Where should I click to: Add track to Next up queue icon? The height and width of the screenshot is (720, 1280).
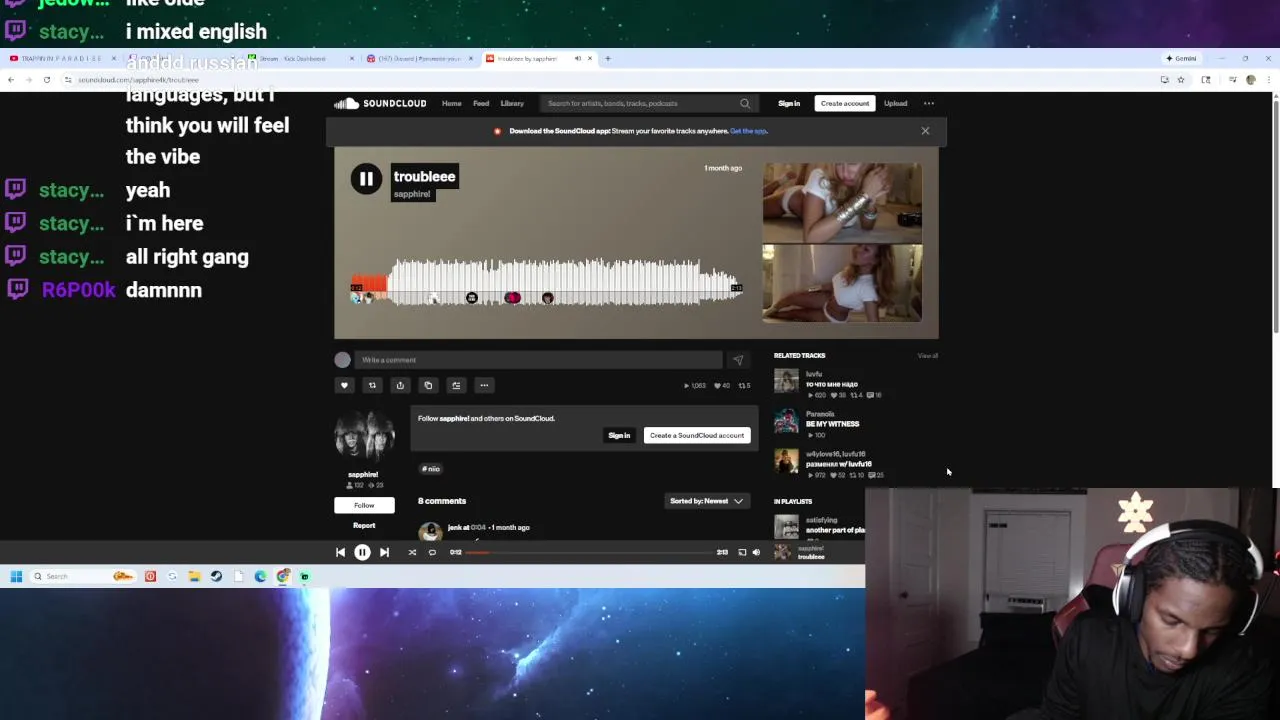pyautogui.click(x=456, y=385)
